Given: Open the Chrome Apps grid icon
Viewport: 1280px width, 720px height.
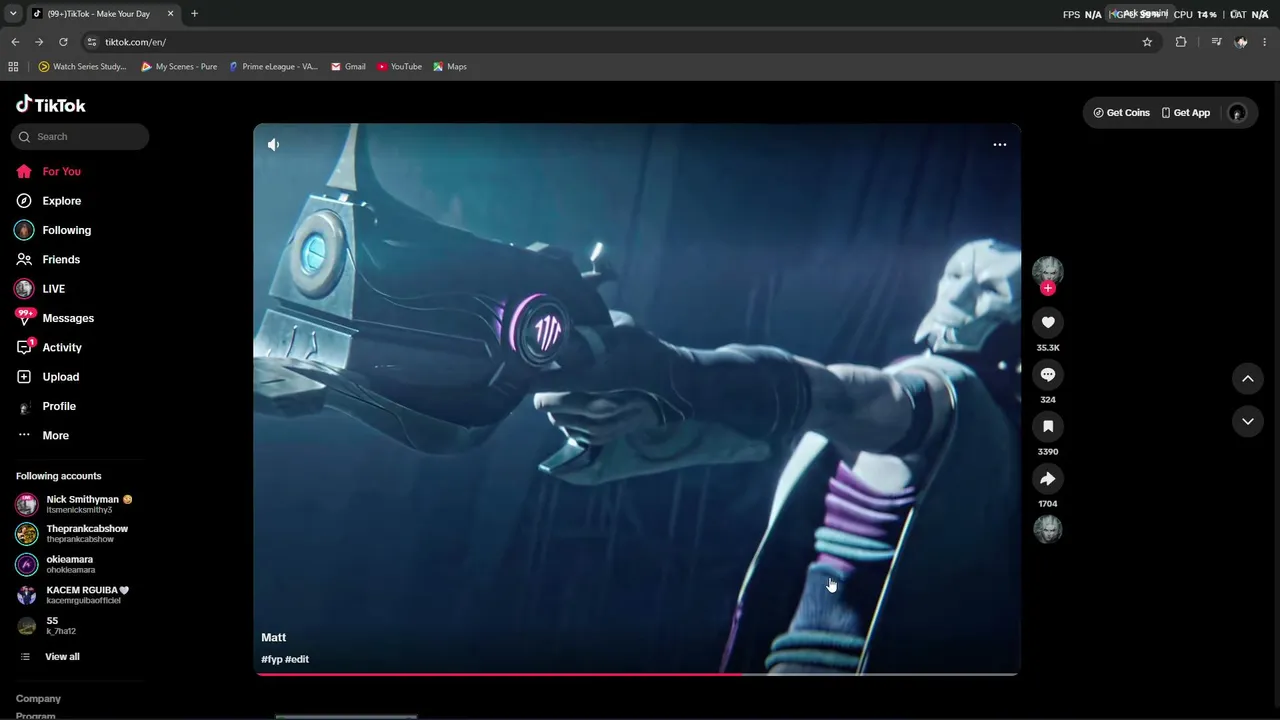Looking at the screenshot, I should pyautogui.click(x=13, y=67).
